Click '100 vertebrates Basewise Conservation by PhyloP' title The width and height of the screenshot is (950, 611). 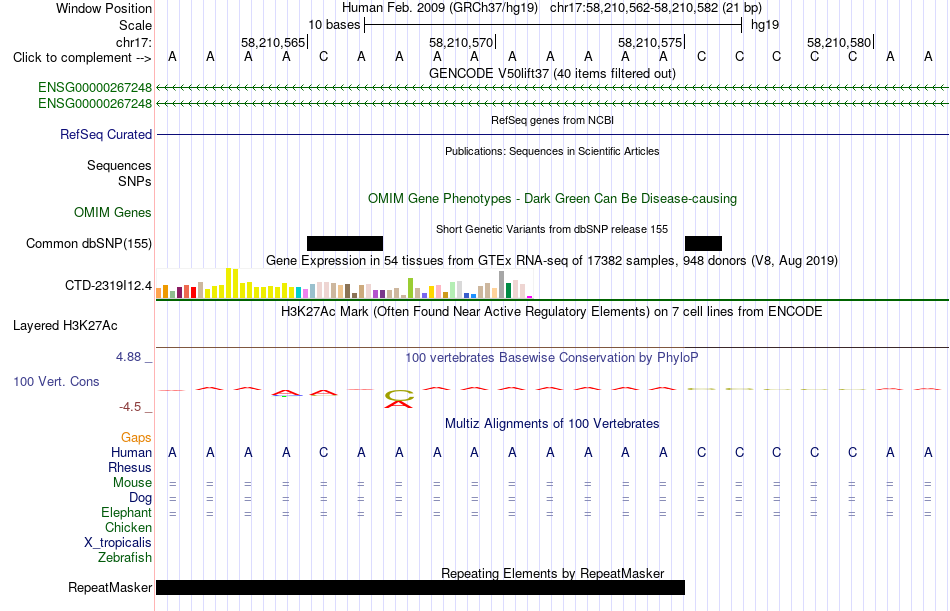coord(552,358)
